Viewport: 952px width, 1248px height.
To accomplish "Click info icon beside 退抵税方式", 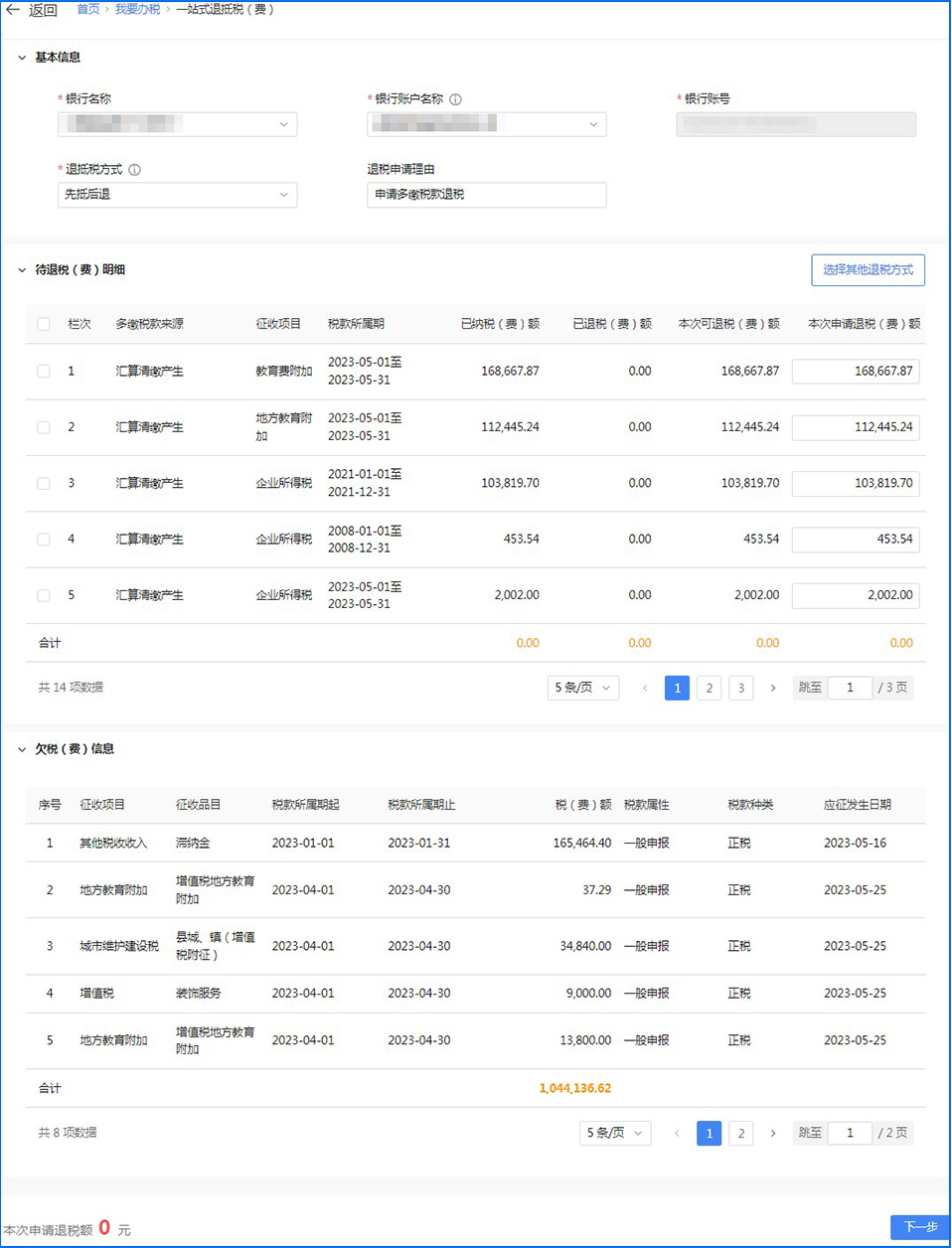I will click(x=135, y=170).
